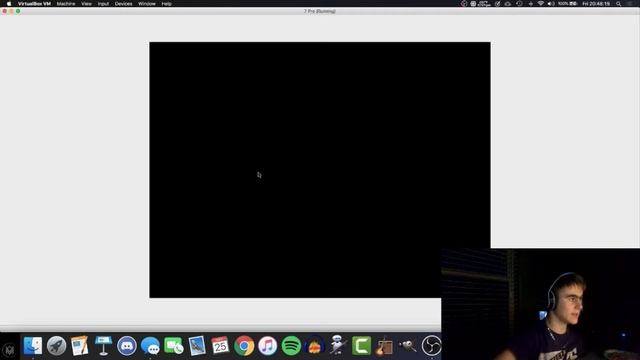Open Preview from the dock
Viewport: 640px width, 360px height.
[x=197, y=346]
